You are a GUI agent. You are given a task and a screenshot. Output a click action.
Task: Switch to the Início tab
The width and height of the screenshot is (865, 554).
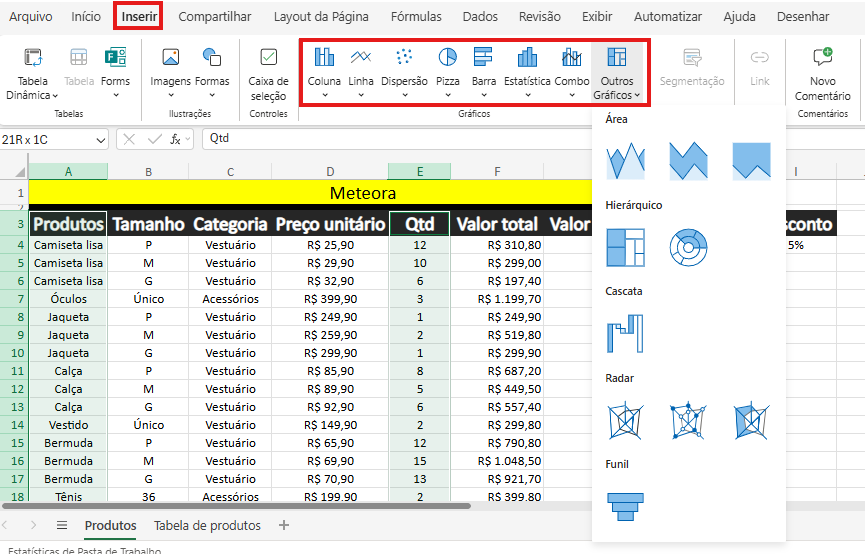86,17
